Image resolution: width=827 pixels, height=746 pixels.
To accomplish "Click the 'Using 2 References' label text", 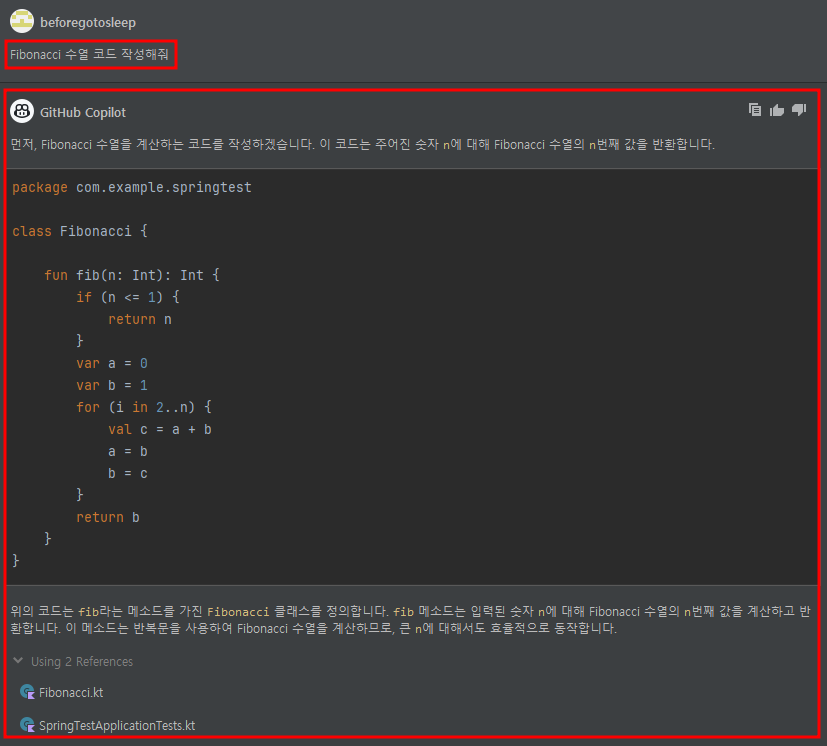I will pyautogui.click(x=82, y=662).
